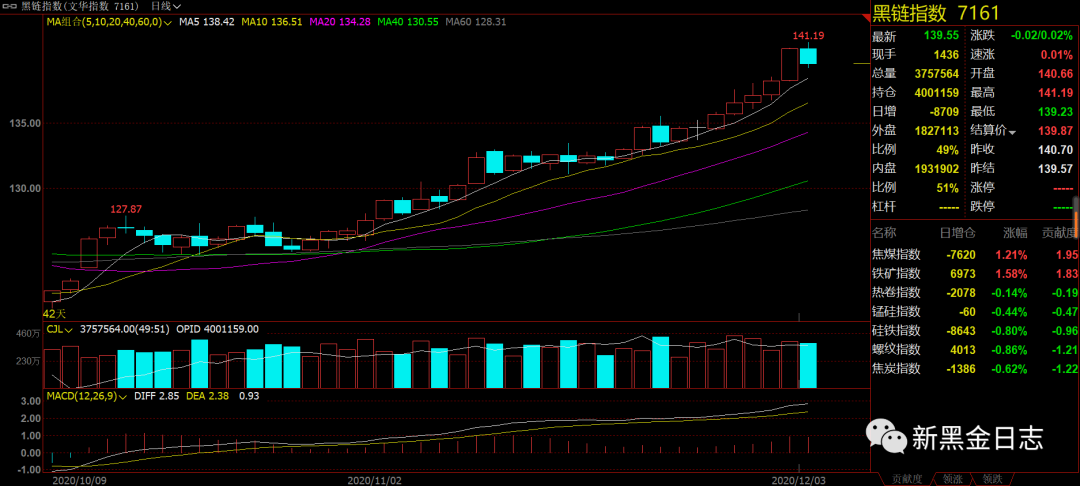Expand the 结算价 dropdown arrow
1080x486 pixels.
(1012, 131)
